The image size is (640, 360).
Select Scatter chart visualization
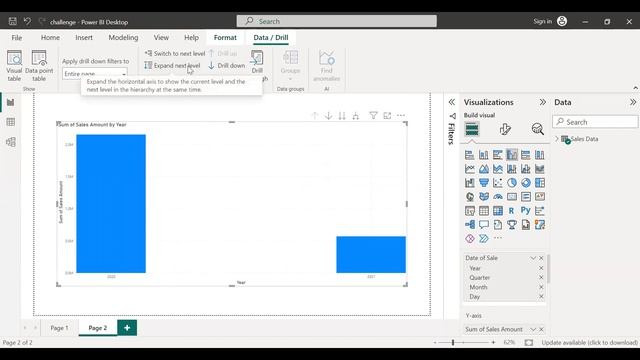point(498,182)
